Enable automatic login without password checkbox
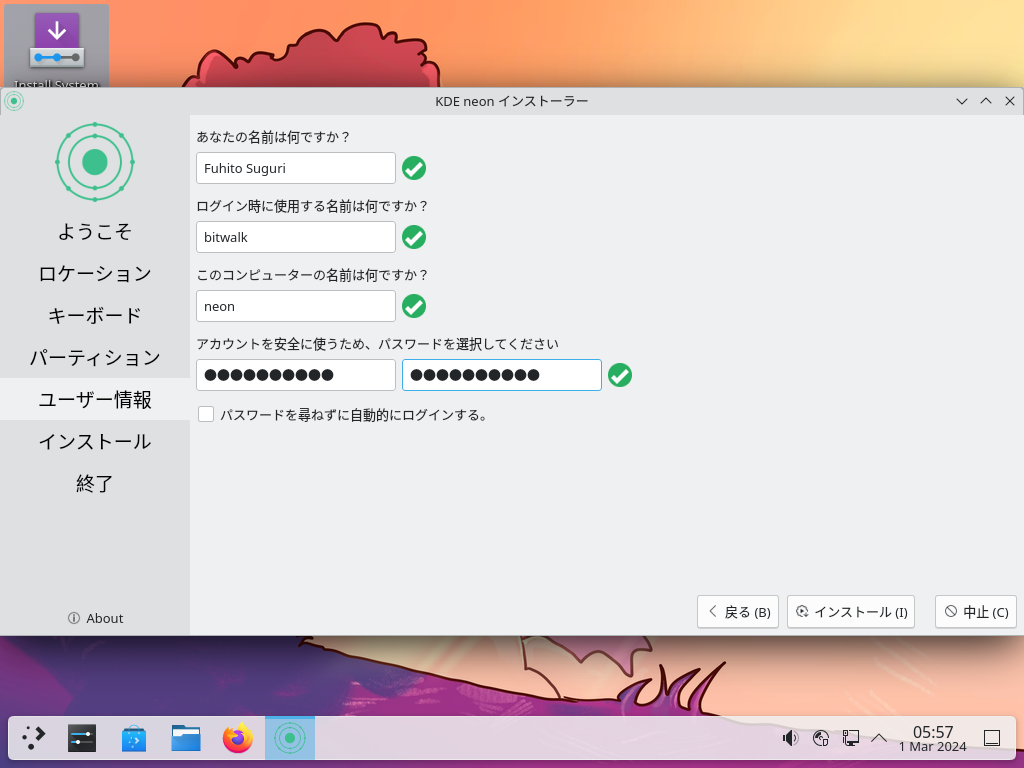 [206, 415]
